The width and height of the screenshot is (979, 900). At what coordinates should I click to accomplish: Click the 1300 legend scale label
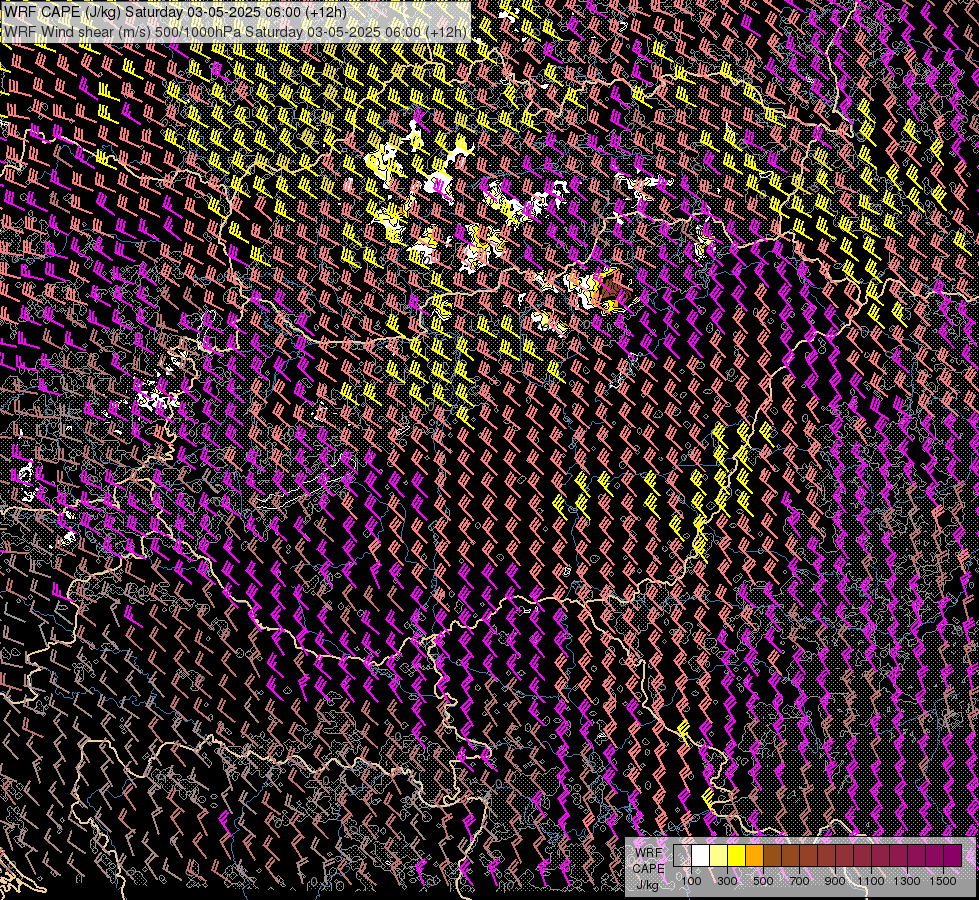907,881
